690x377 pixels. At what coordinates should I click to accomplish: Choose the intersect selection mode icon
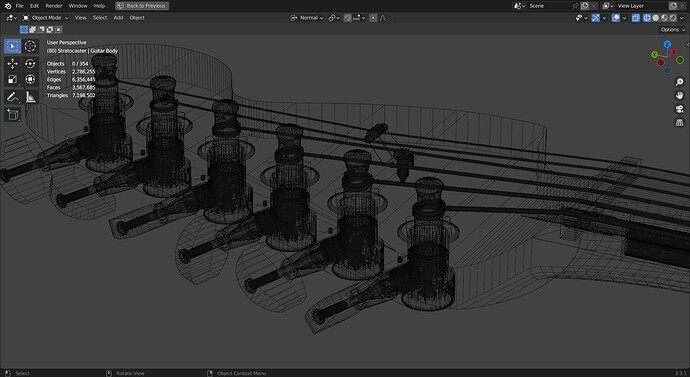[x=59, y=29]
